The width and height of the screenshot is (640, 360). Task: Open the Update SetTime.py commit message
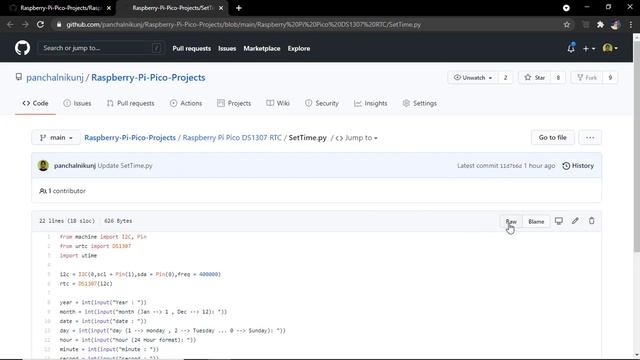tap(125, 166)
